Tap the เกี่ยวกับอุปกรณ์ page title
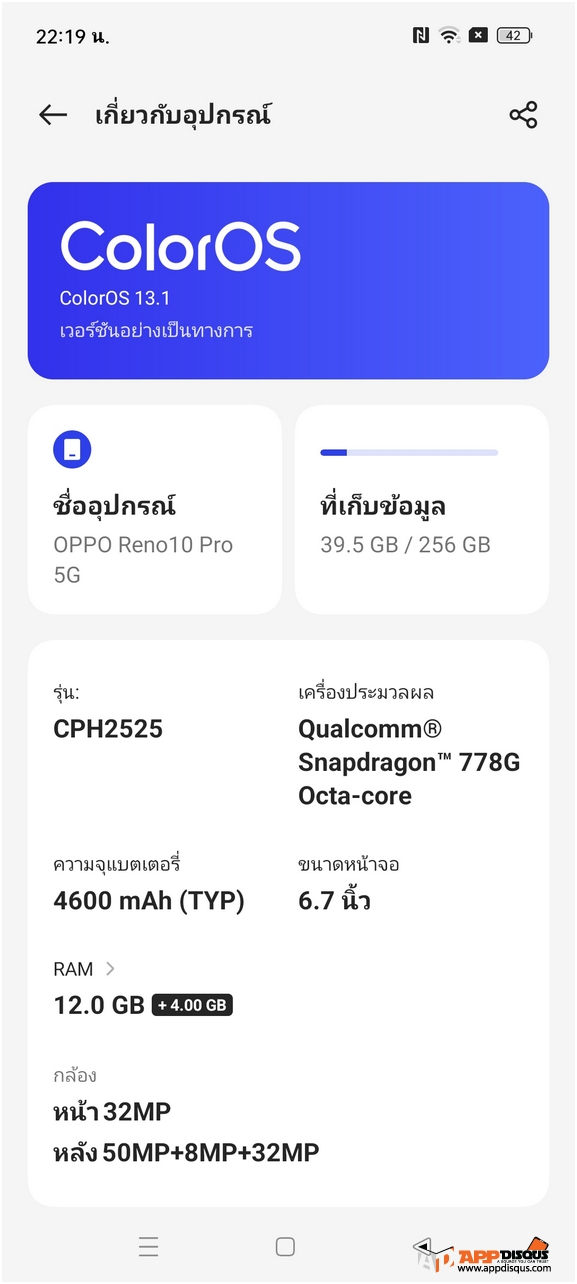Screen dimensions: 577x1284 [183, 115]
